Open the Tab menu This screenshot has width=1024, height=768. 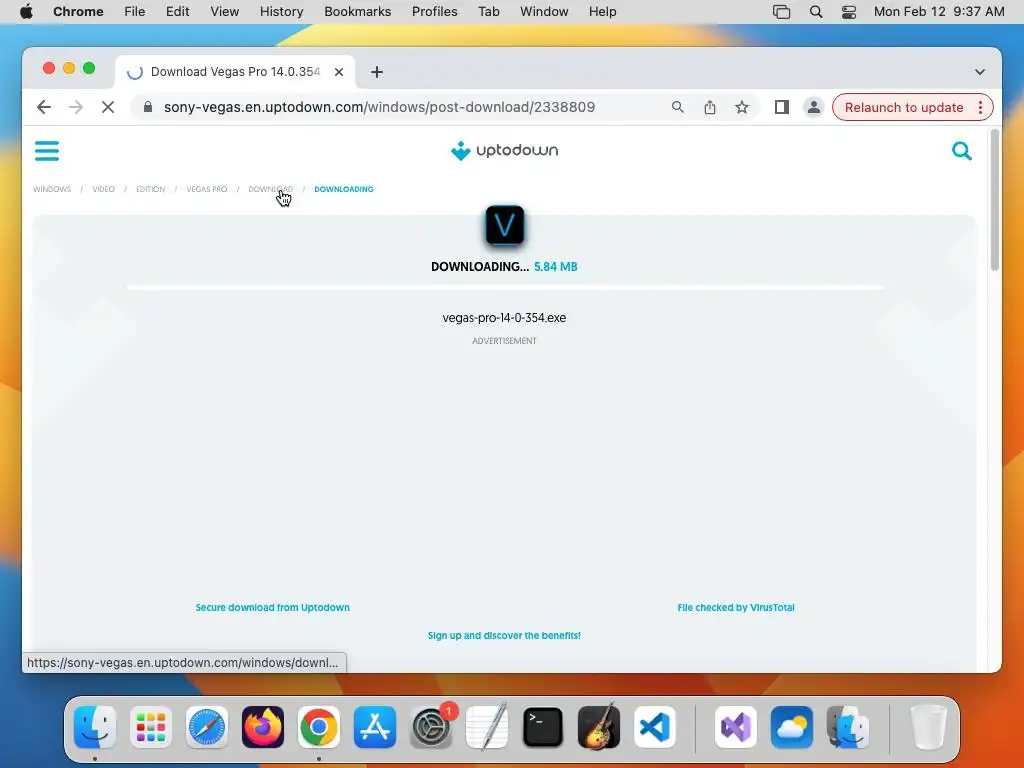[488, 12]
